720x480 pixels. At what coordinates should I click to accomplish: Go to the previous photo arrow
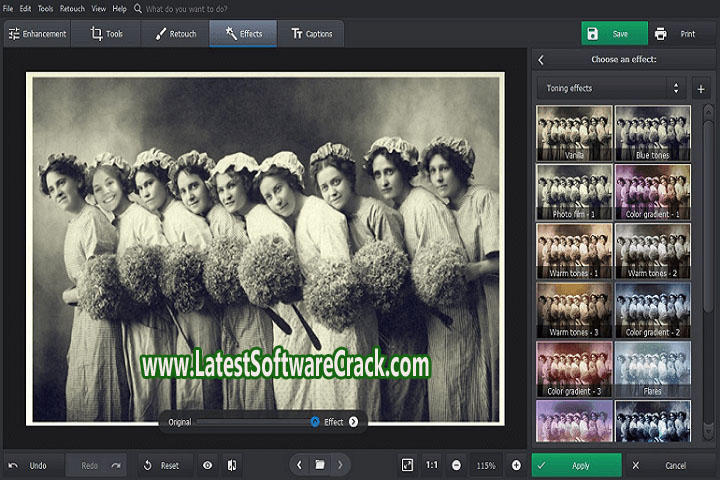click(x=298, y=465)
